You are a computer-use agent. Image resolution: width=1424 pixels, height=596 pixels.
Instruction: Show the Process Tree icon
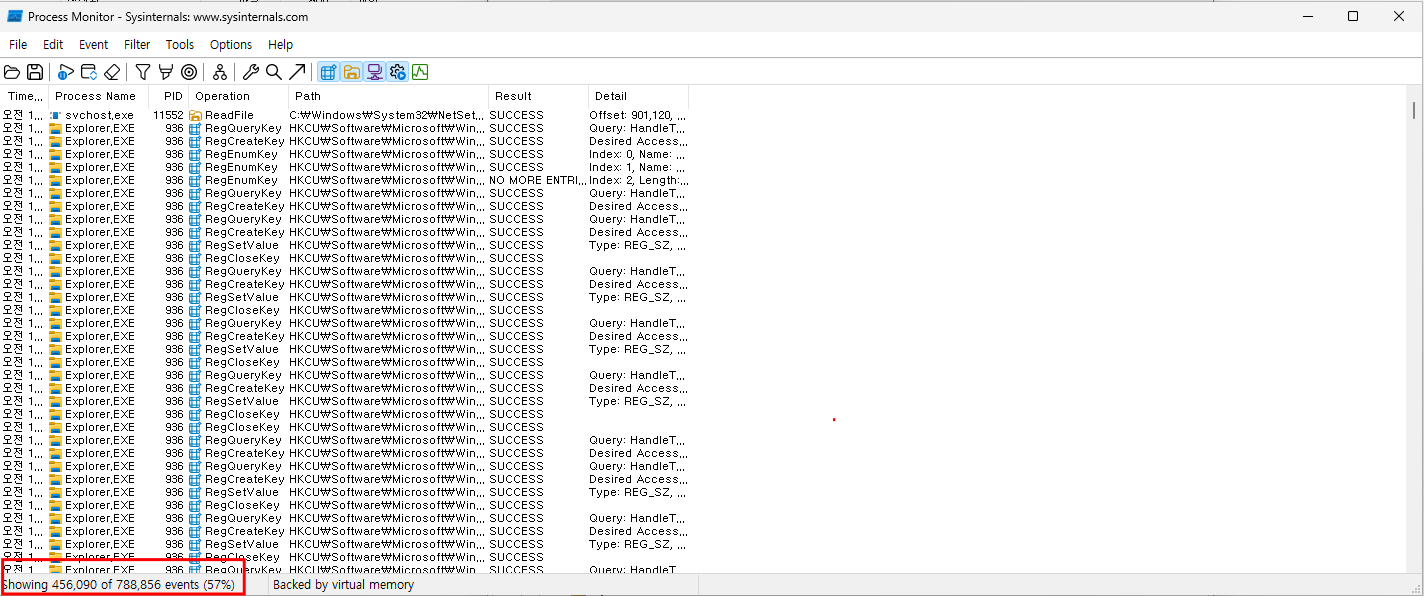(x=220, y=72)
